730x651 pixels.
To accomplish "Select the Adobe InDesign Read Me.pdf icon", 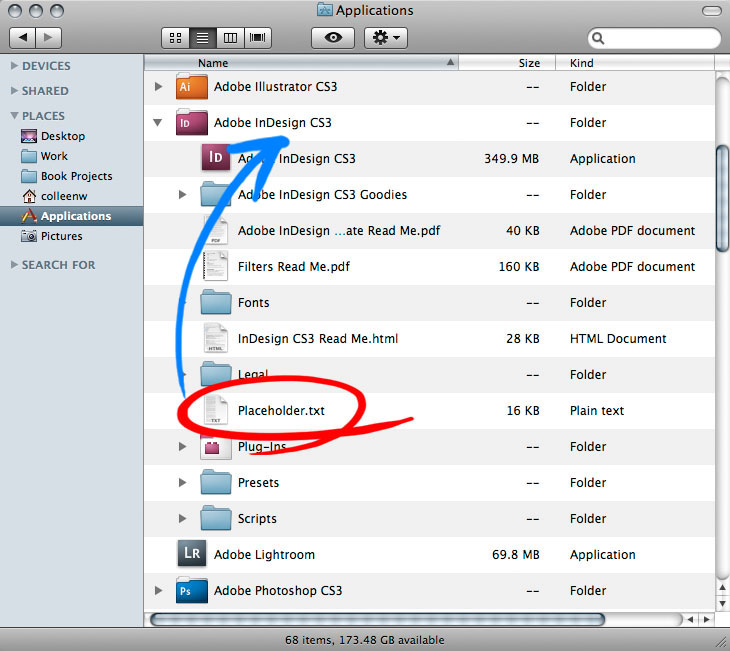I will click(216, 231).
